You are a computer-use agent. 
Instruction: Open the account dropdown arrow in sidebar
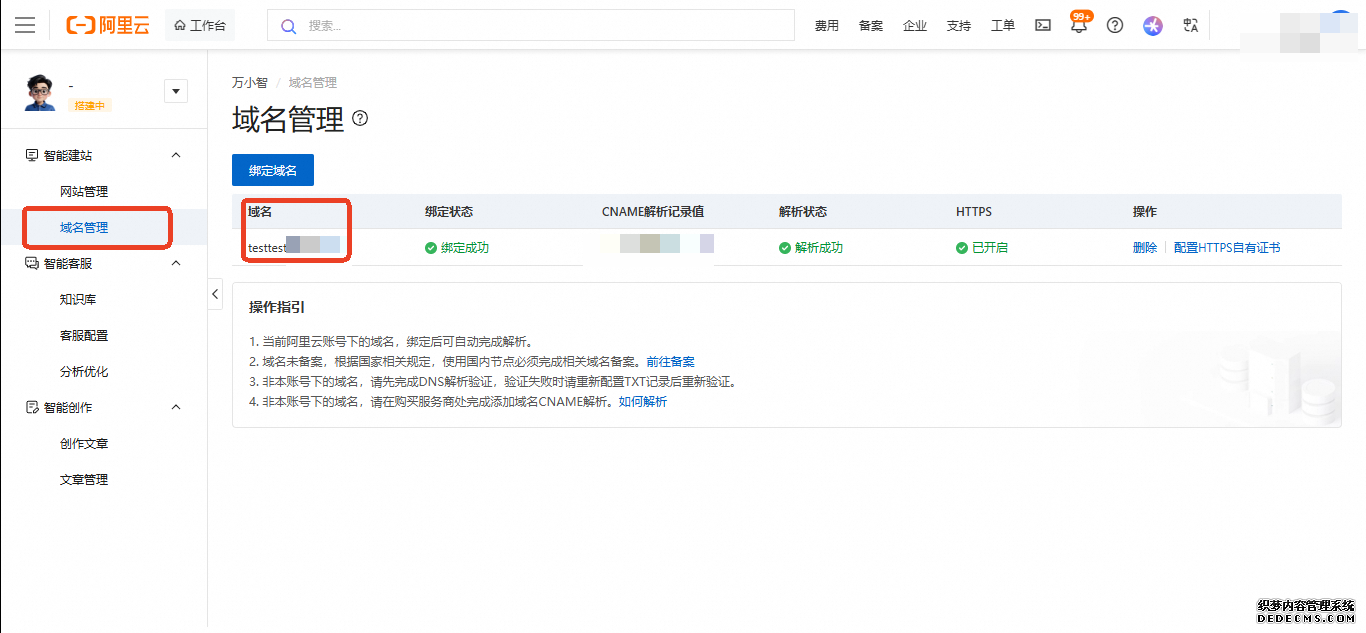176,91
